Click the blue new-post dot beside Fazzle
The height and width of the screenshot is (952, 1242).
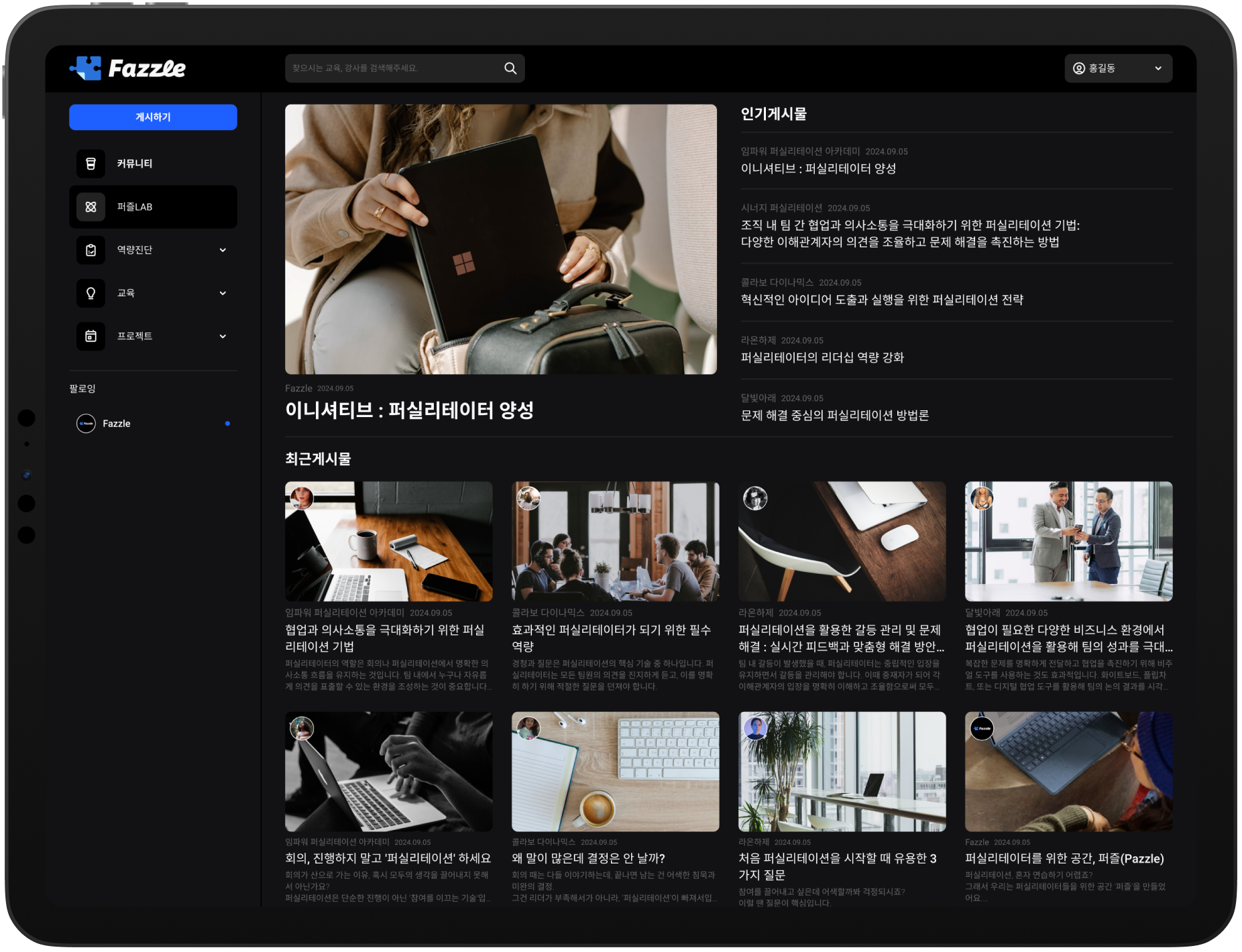(x=227, y=424)
